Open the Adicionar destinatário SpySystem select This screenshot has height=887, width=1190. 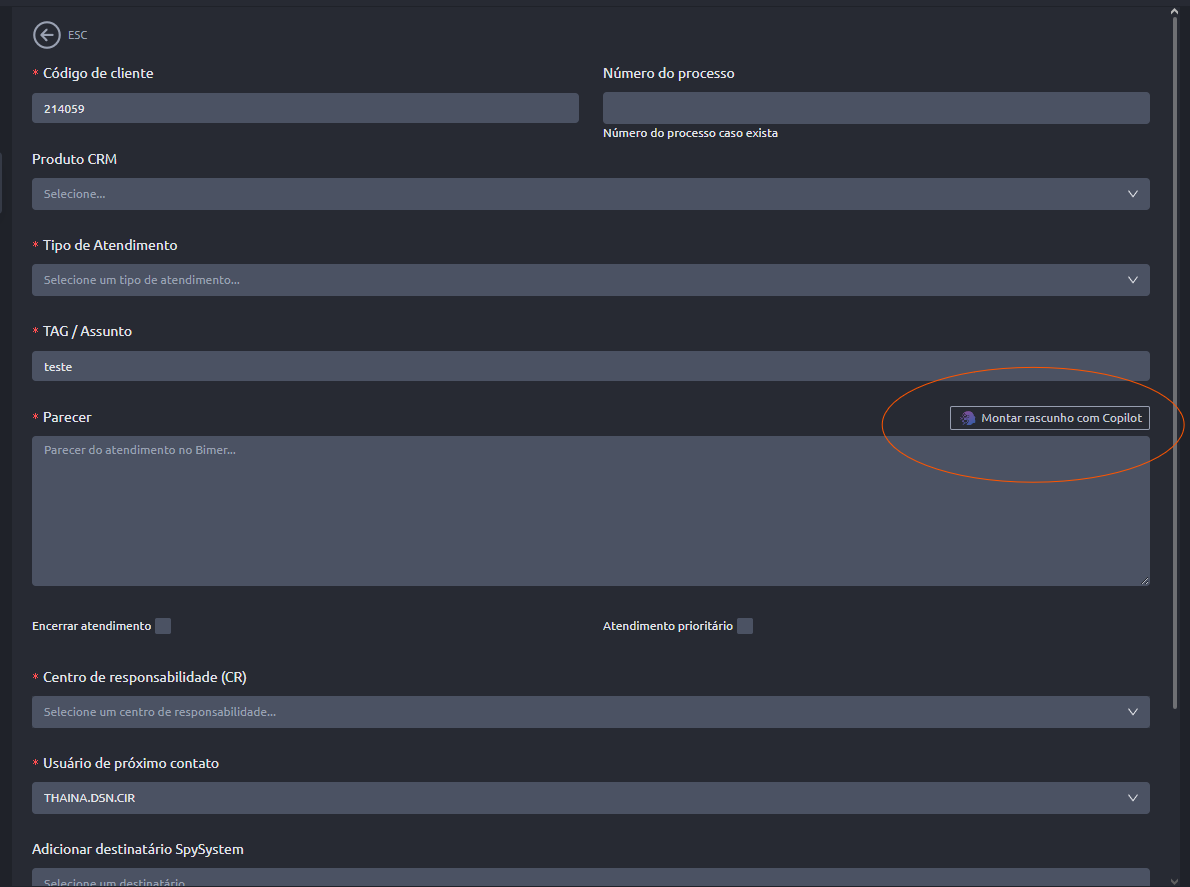tap(590, 878)
